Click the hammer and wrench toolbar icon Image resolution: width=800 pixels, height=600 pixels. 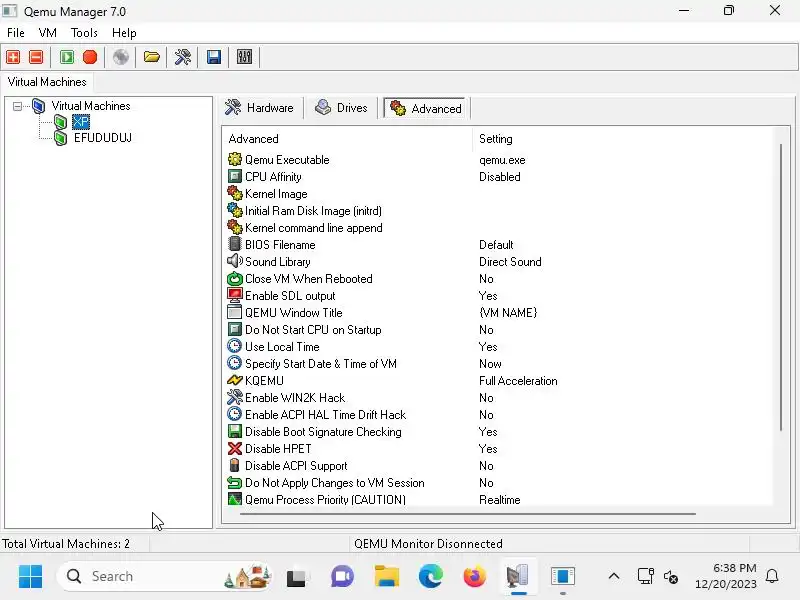click(183, 57)
